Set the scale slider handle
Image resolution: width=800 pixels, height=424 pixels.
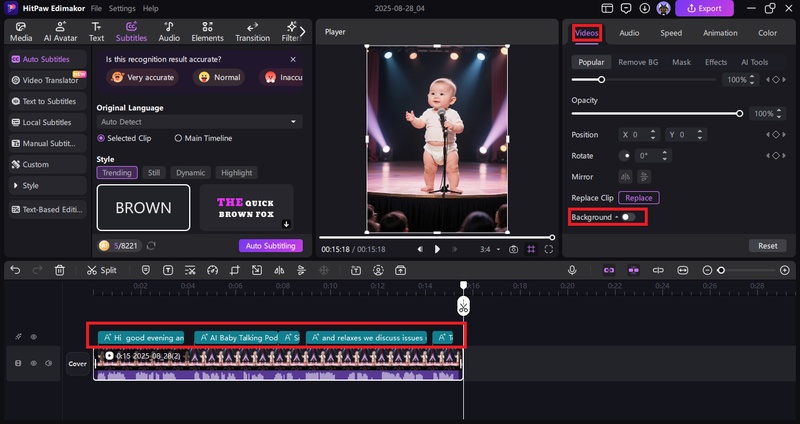[x=602, y=80]
